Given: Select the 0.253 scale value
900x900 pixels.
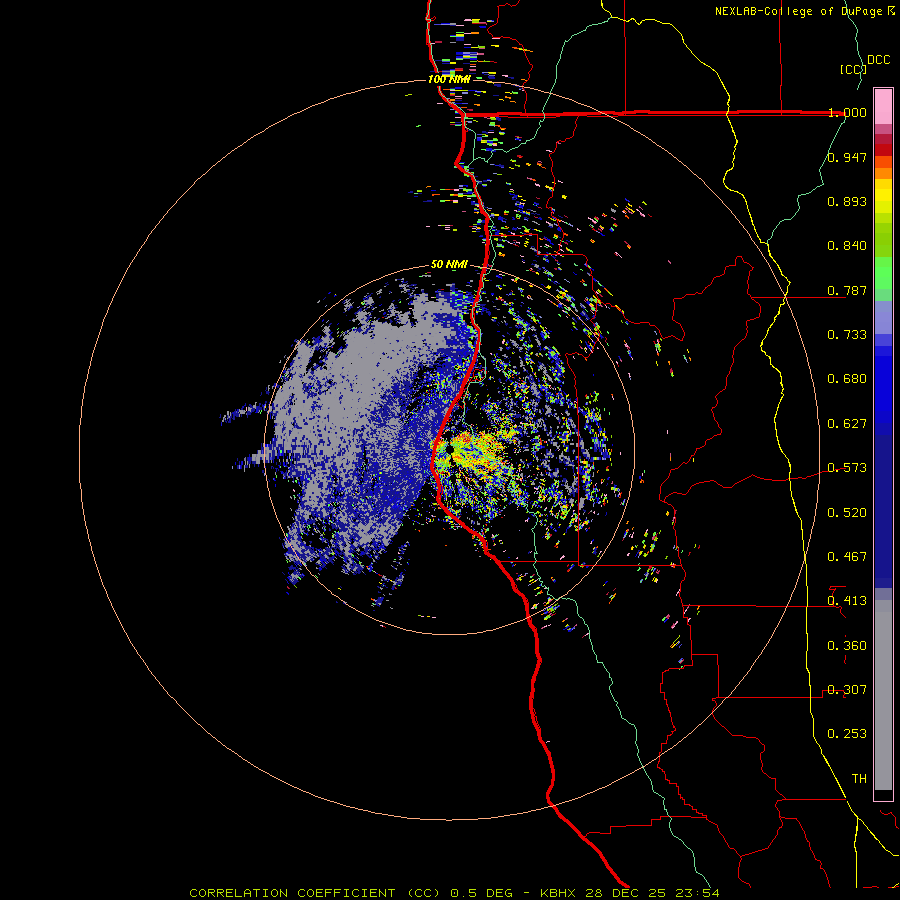Looking at the screenshot, I should coord(847,734).
